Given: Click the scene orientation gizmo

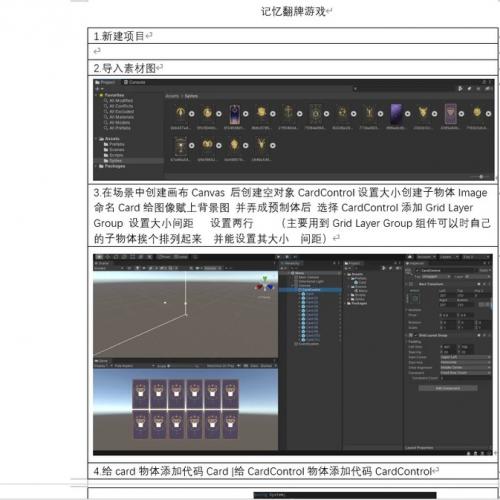Looking at the screenshot, I should tap(265, 284).
